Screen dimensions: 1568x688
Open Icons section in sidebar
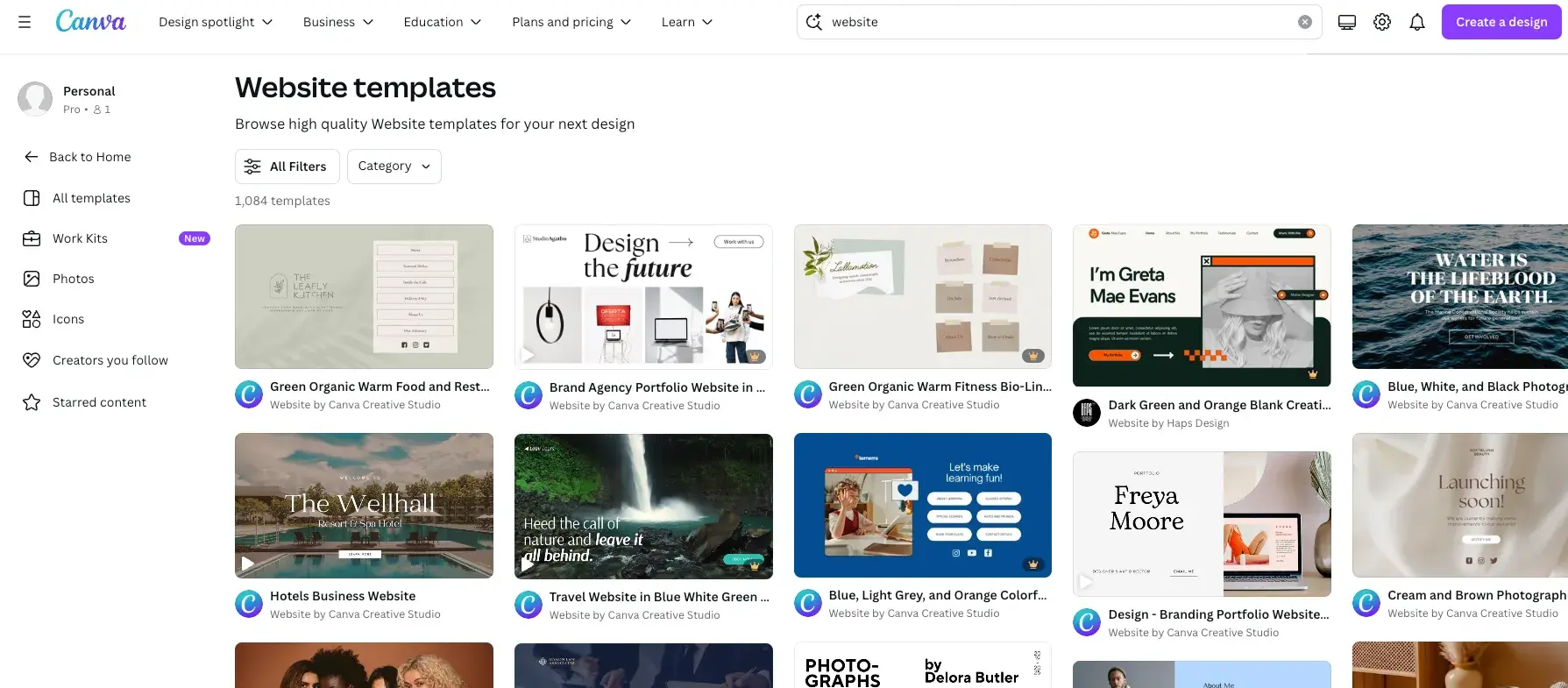pyautogui.click(x=67, y=319)
